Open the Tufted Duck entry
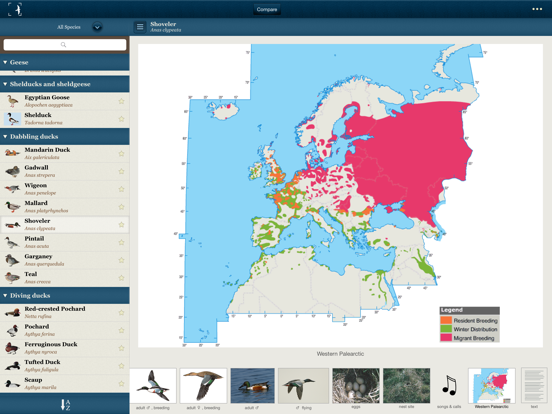 tap(65, 366)
